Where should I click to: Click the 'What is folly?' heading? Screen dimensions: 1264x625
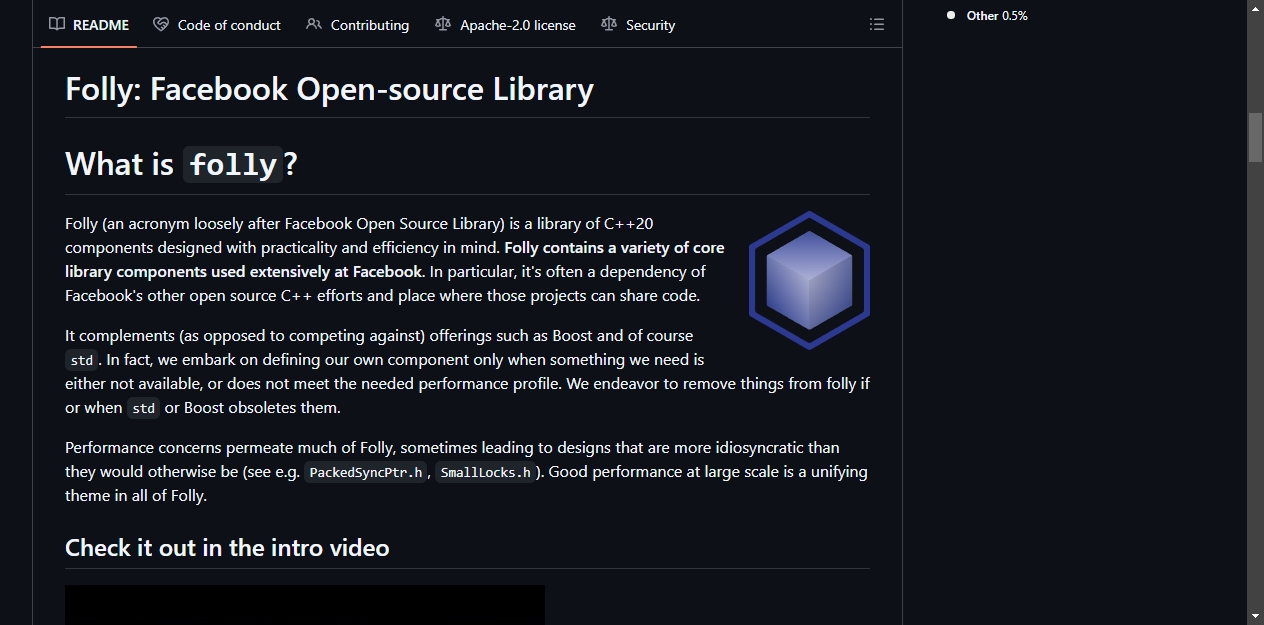(181, 164)
